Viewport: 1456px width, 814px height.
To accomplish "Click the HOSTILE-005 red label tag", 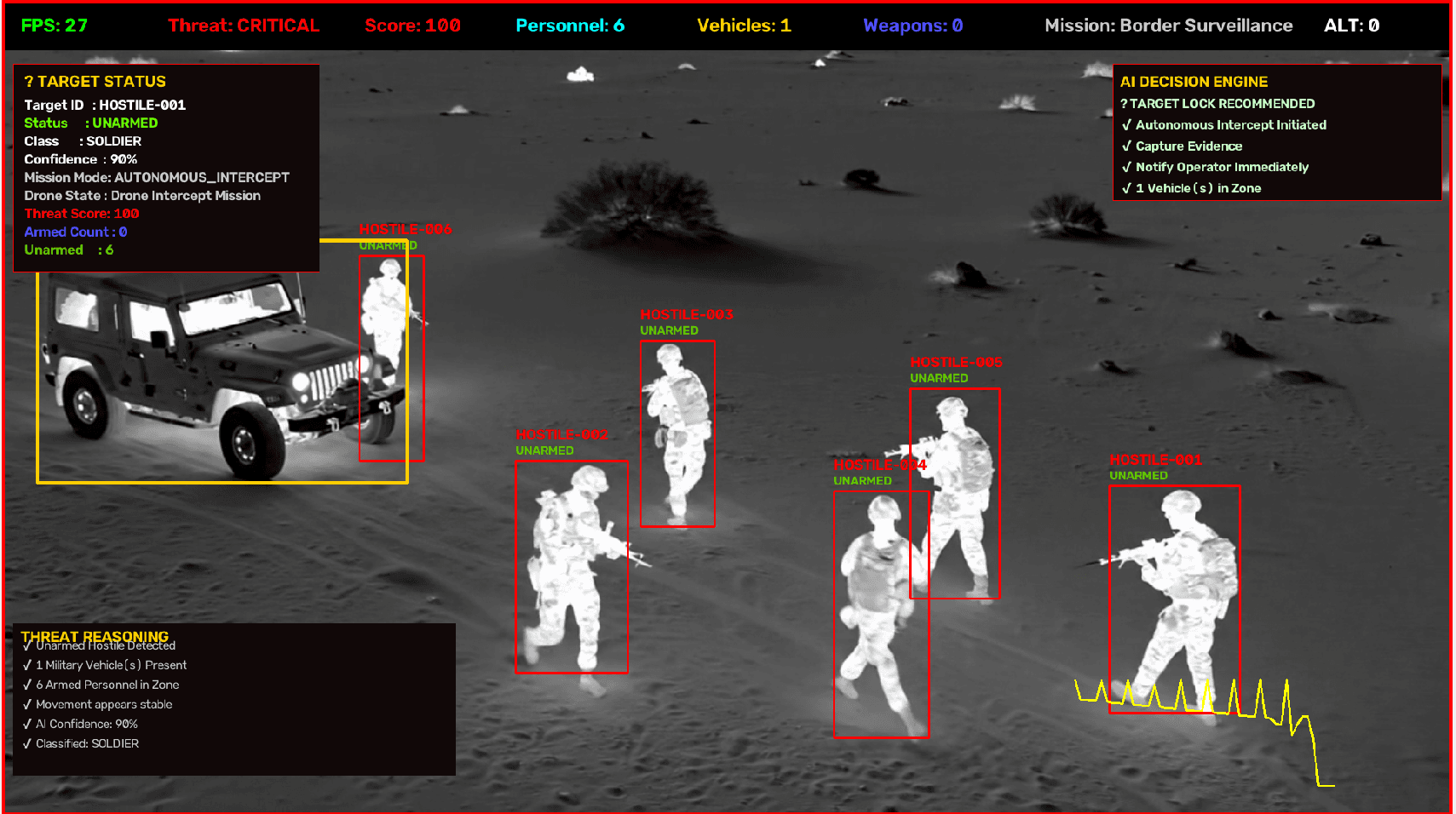I will [956, 363].
